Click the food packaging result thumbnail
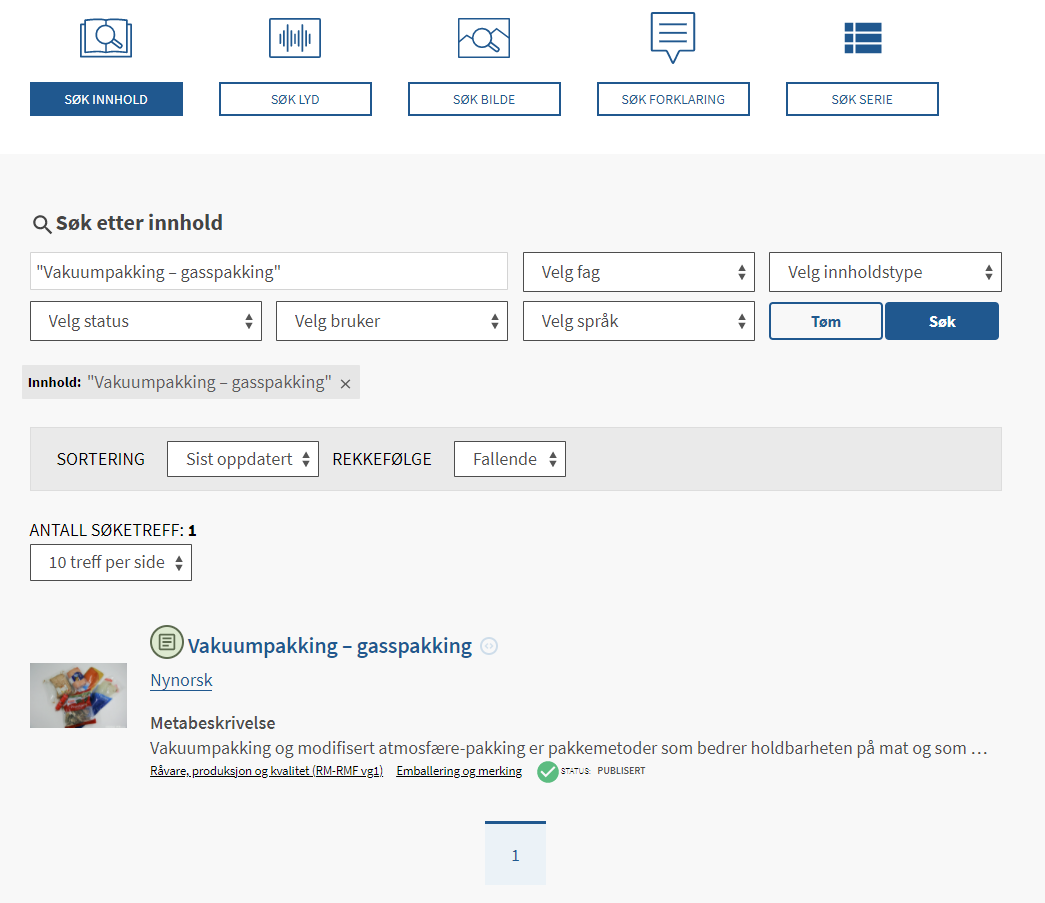This screenshot has height=903, width=1045. pos(79,696)
